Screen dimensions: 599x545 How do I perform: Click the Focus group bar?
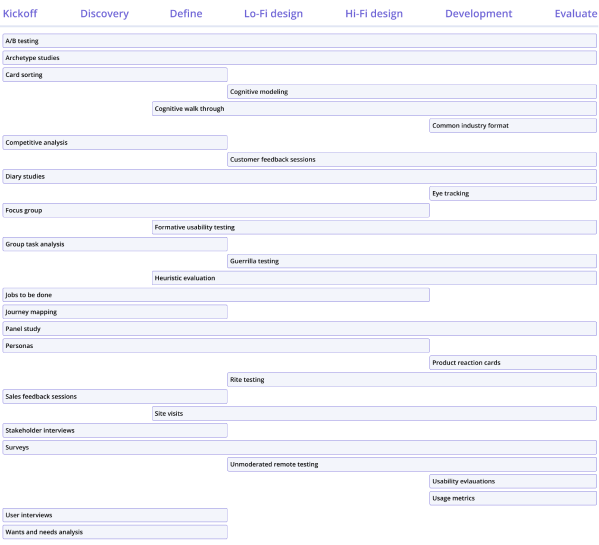click(216, 210)
